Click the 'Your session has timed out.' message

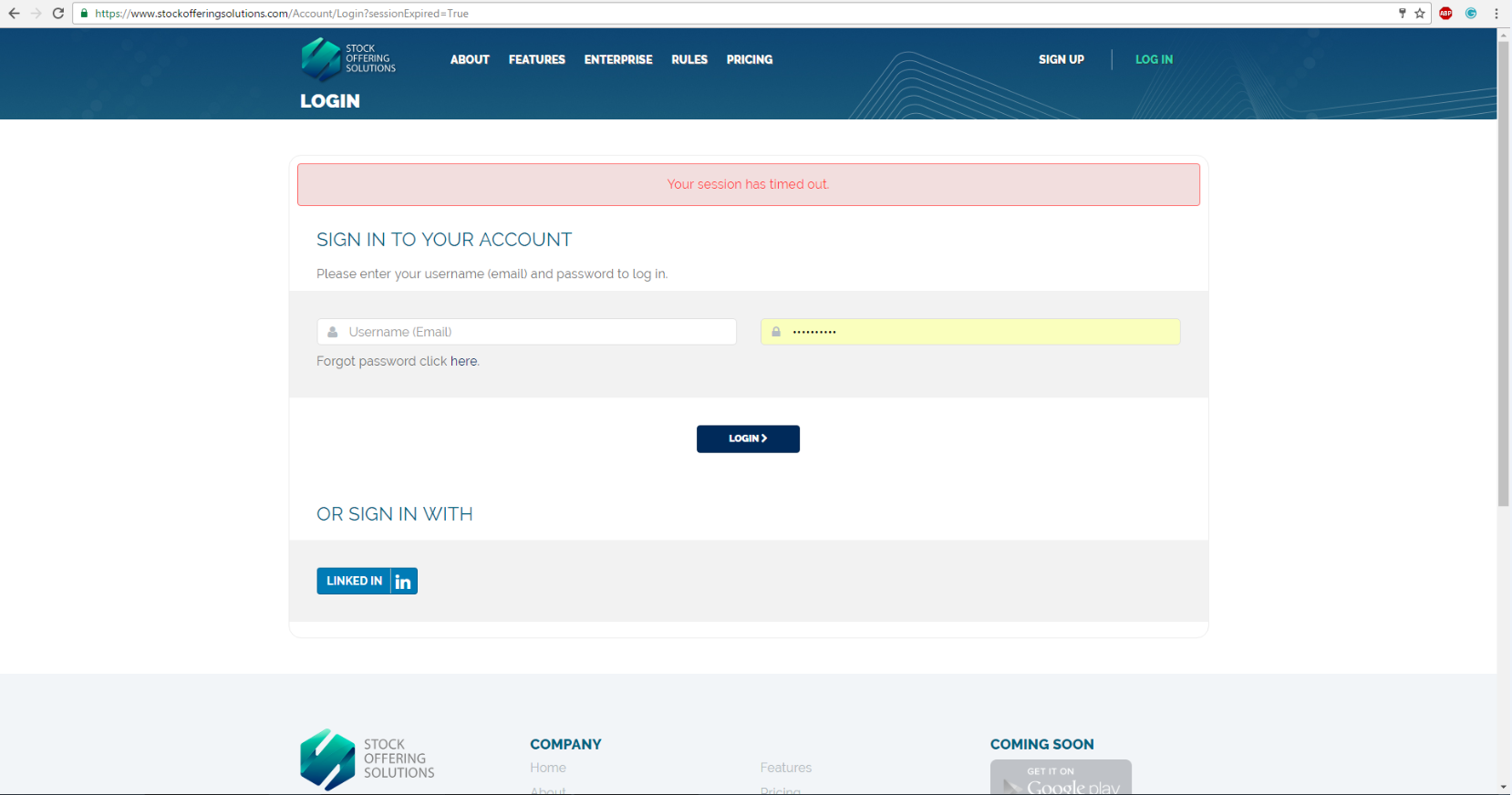[x=748, y=184]
